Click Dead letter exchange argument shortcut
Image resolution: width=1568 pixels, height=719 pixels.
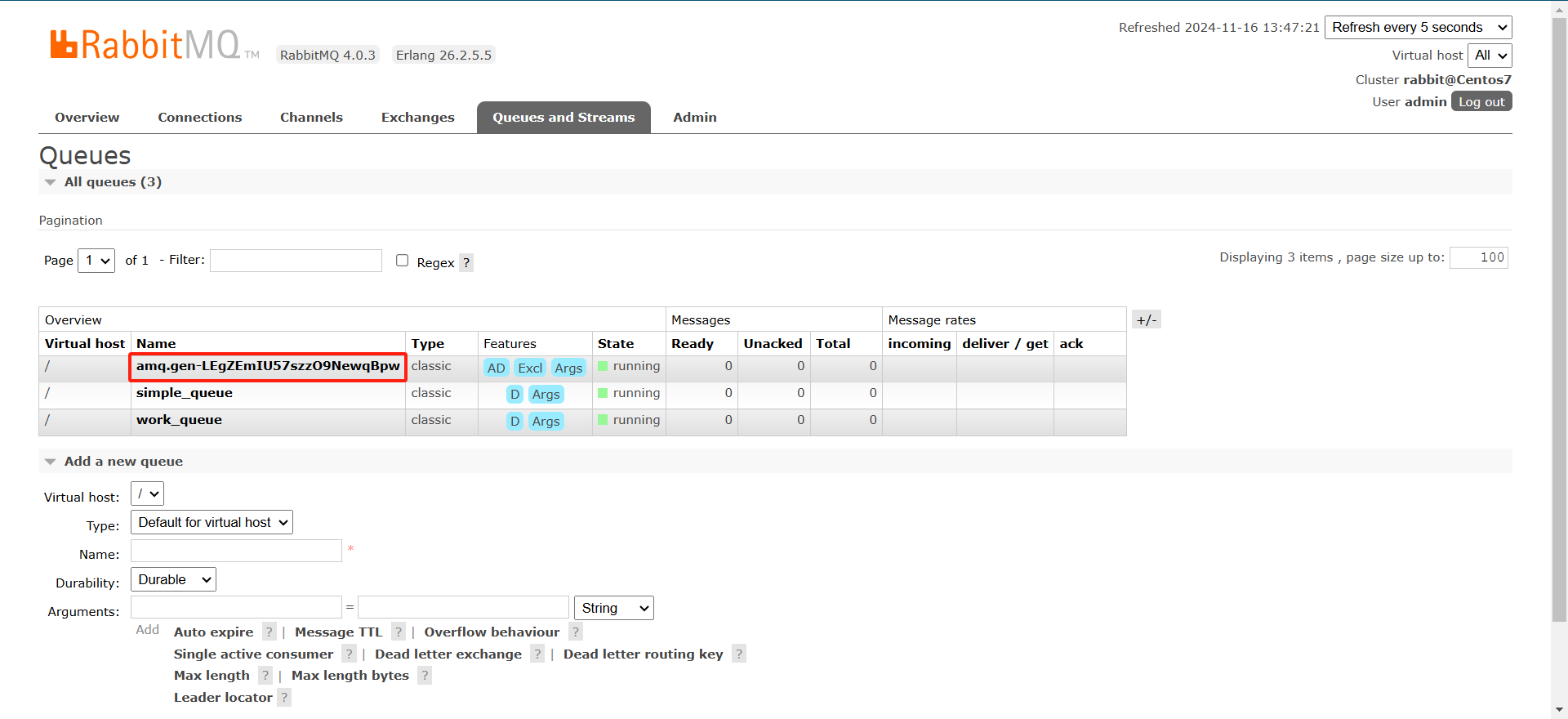448,654
